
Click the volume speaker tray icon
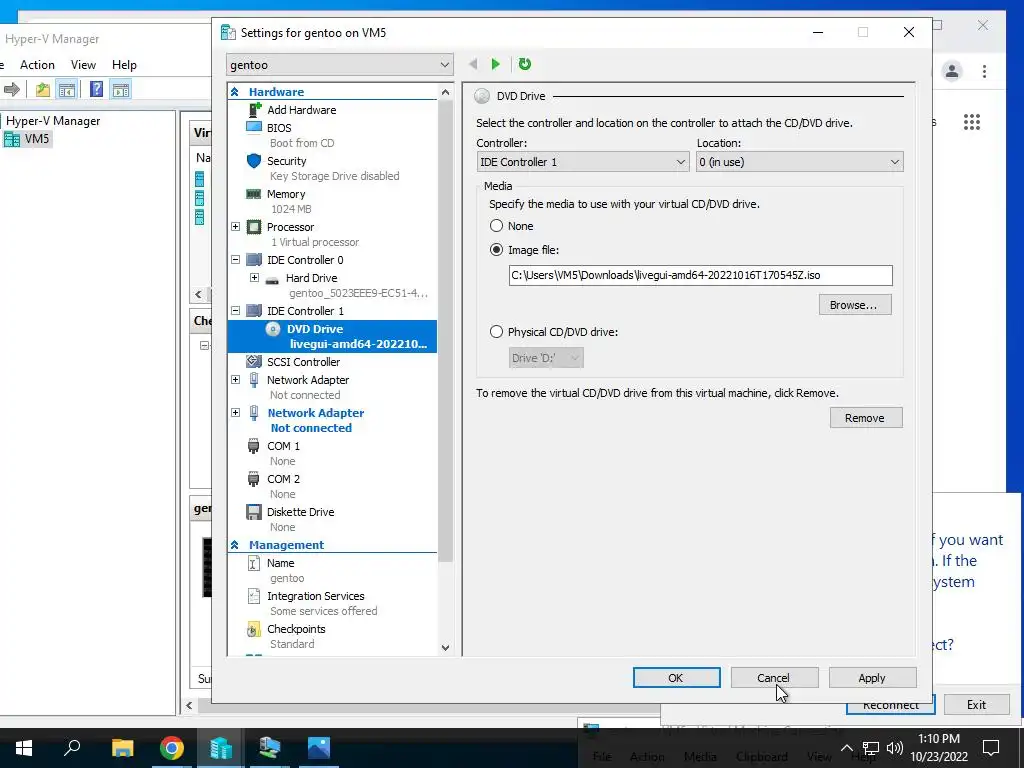point(895,748)
